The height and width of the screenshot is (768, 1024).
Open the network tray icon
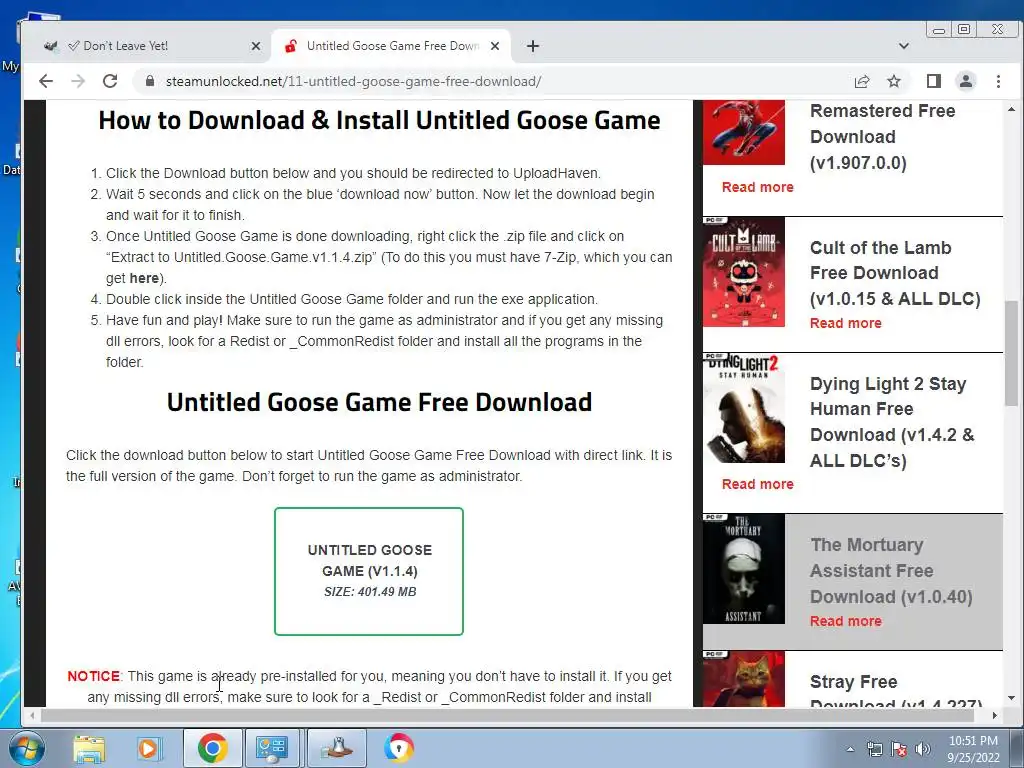coord(874,750)
